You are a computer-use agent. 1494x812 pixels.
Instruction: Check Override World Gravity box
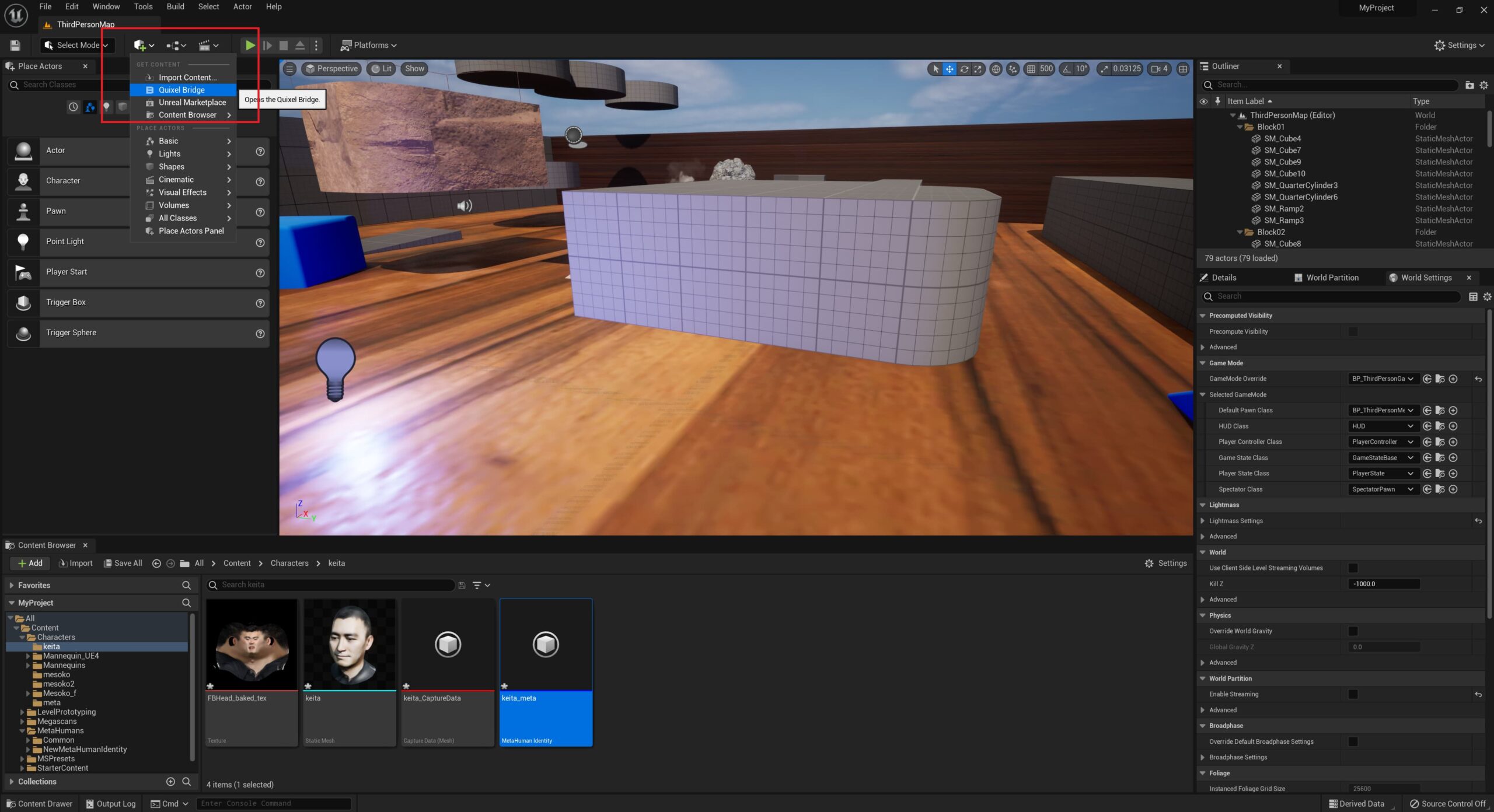tap(1353, 631)
